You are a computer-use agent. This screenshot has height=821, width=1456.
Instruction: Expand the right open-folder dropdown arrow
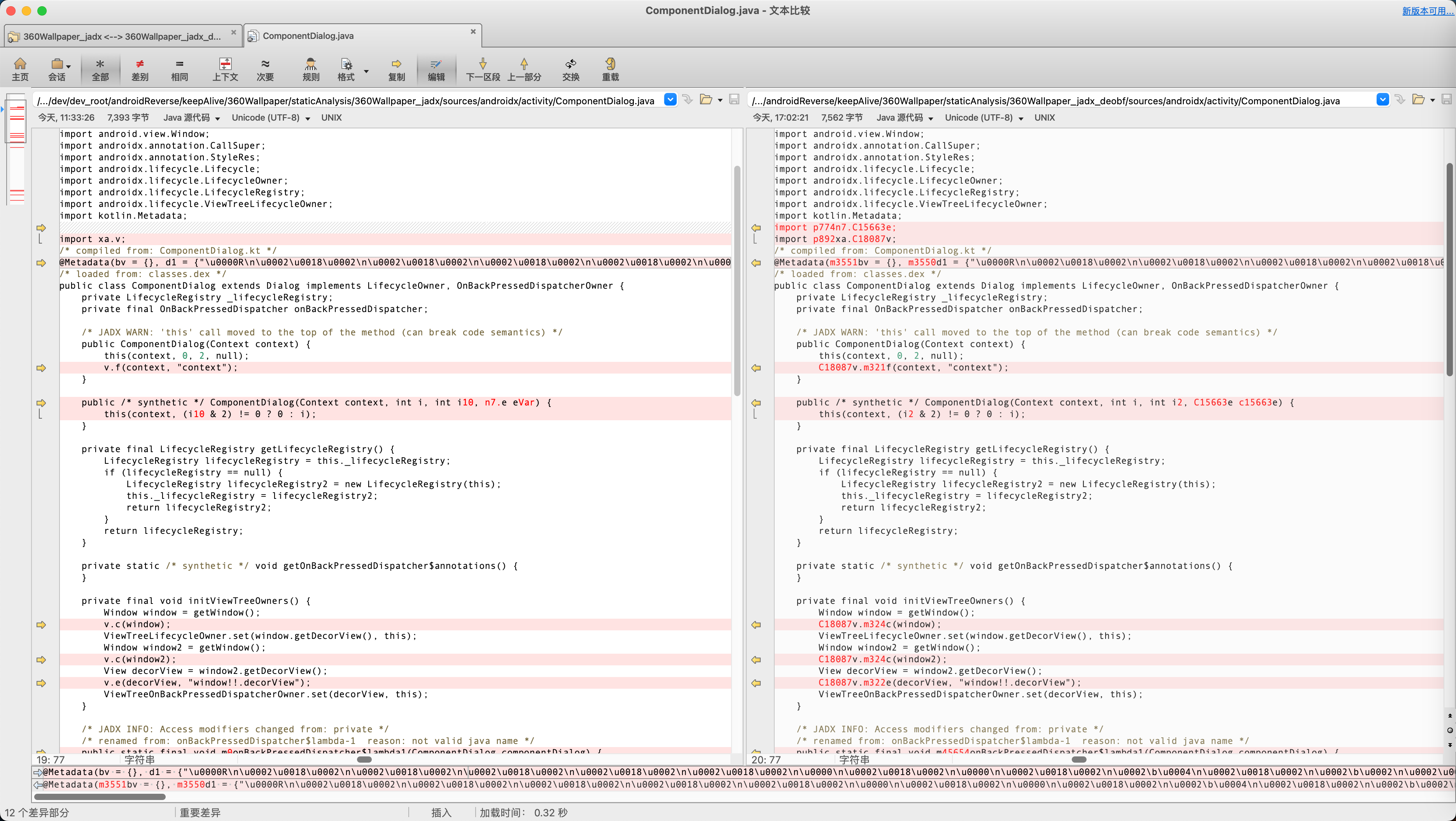coord(1432,101)
